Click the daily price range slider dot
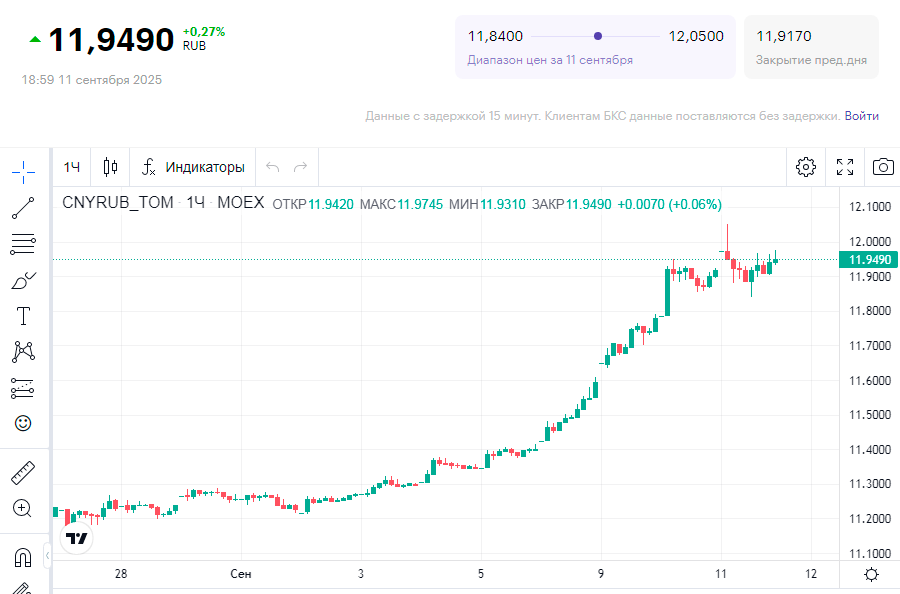 [x=598, y=36]
